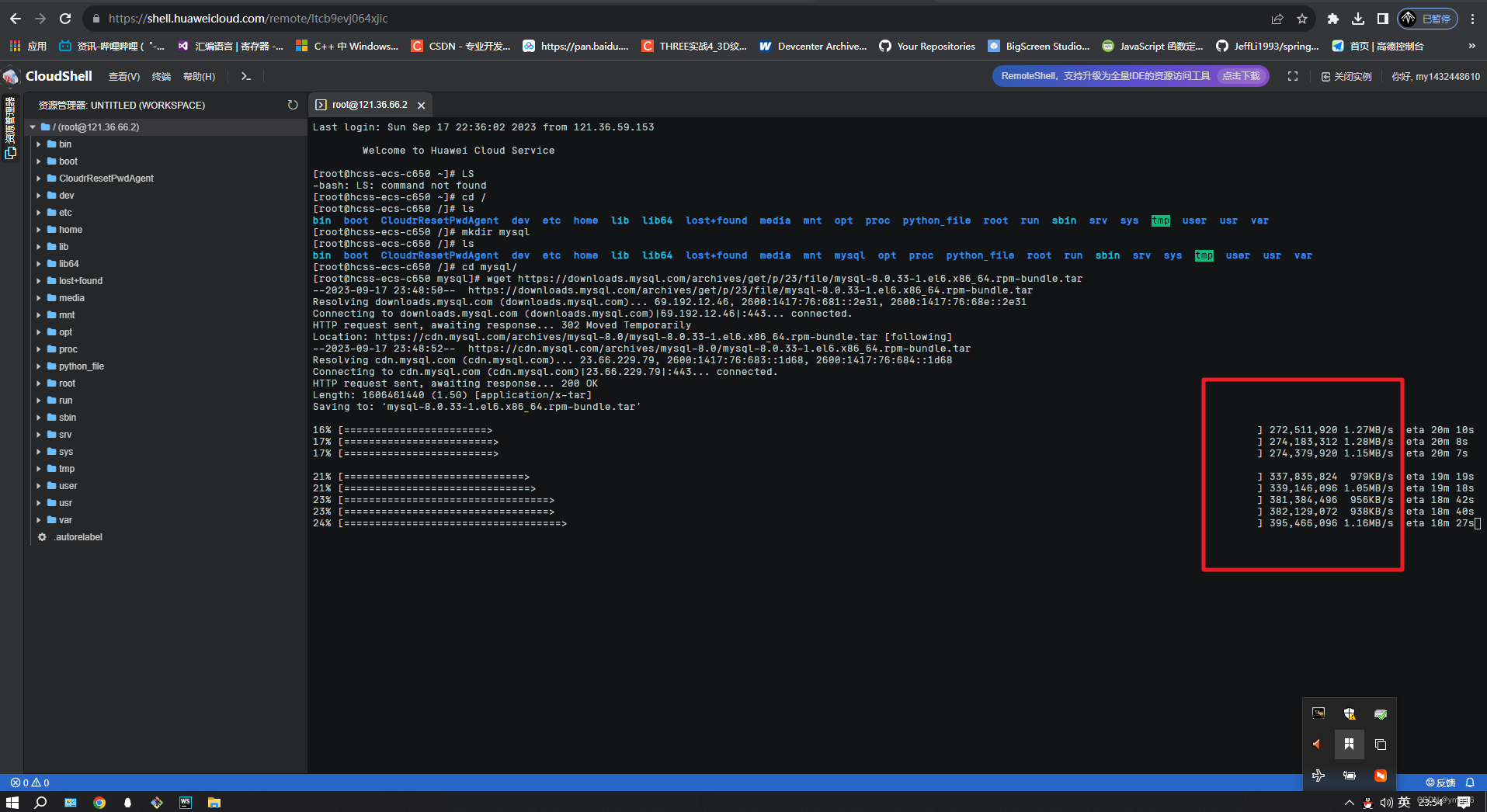Open Windows action center notification icon
The image size is (1487, 812).
pos(1464,803)
